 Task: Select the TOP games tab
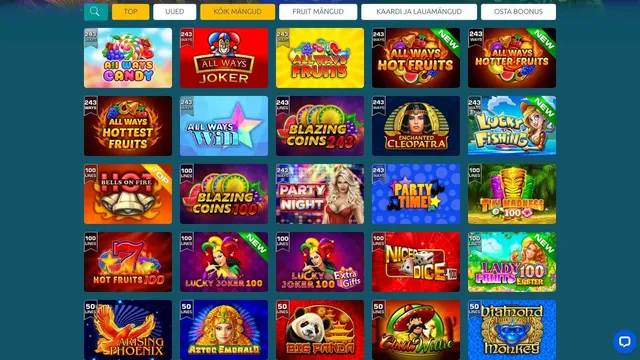click(131, 12)
